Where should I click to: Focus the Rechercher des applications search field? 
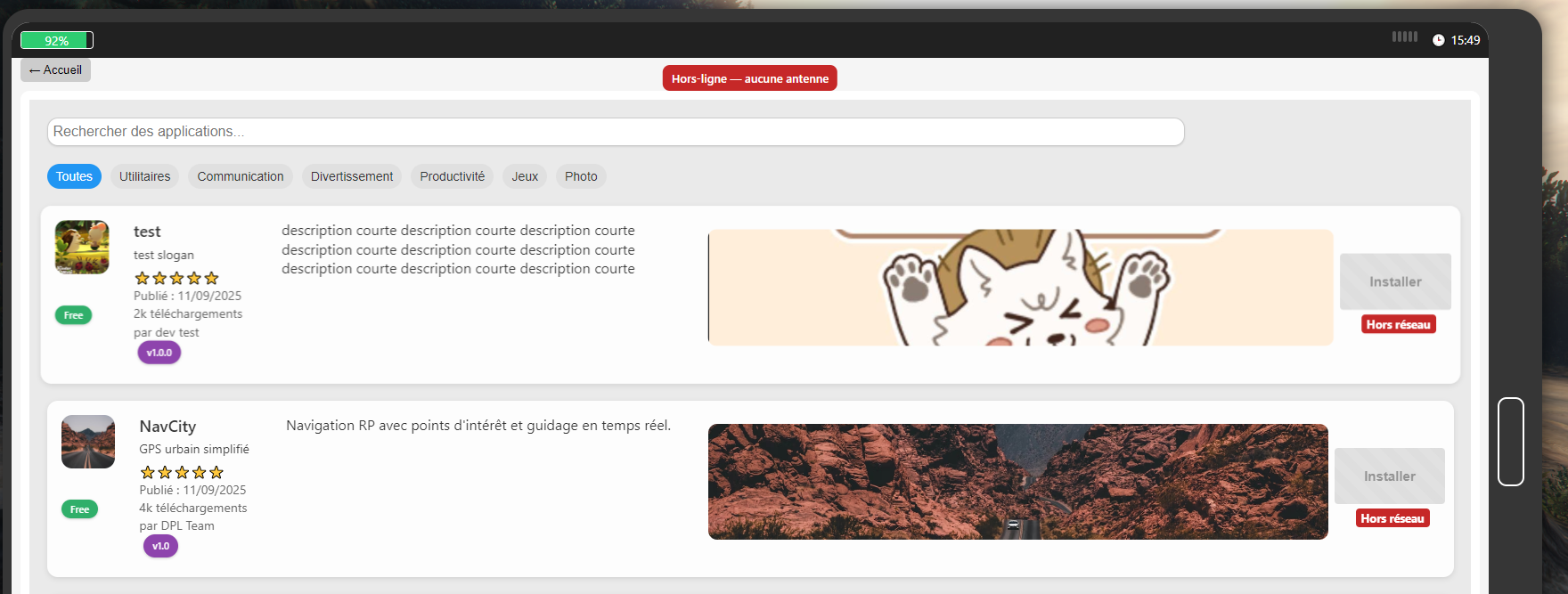(615, 132)
